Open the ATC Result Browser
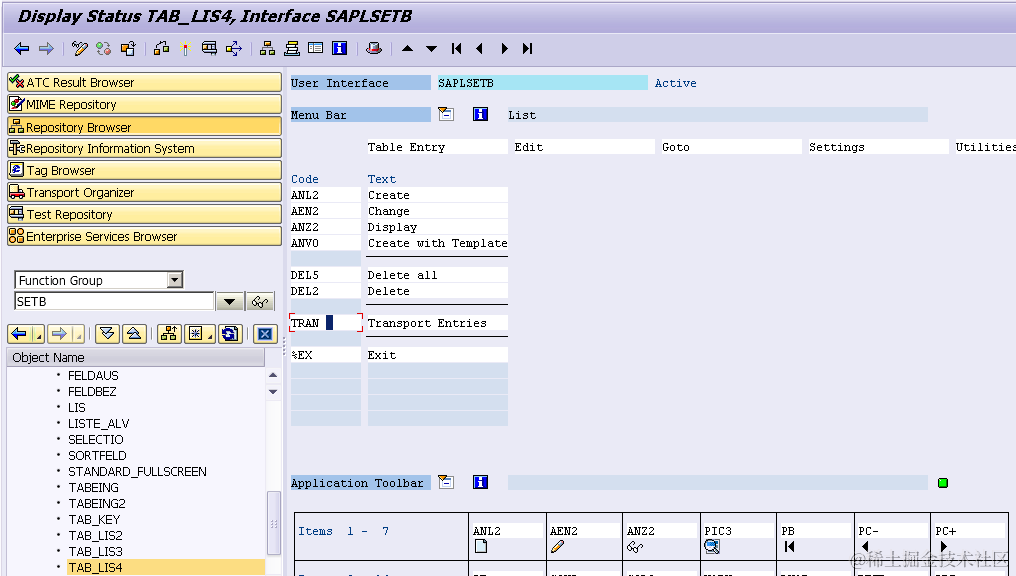 click(144, 82)
